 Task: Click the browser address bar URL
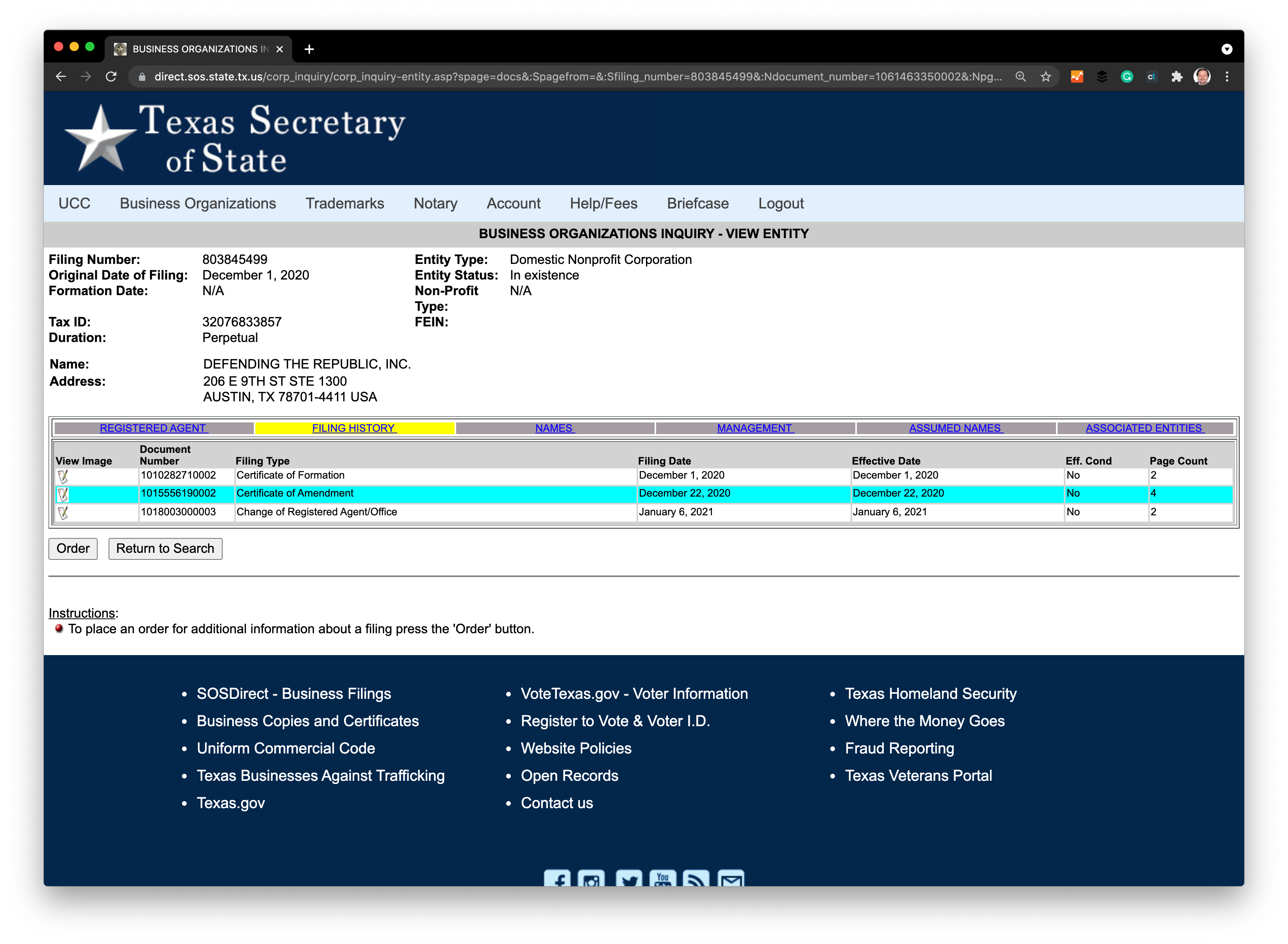tap(577, 77)
